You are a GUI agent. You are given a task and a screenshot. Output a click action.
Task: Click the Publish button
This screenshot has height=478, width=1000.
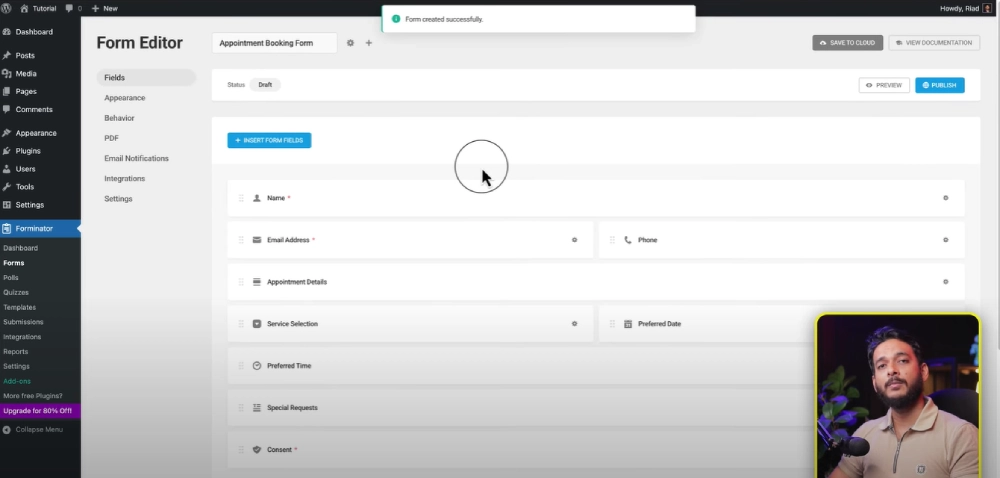point(939,85)
